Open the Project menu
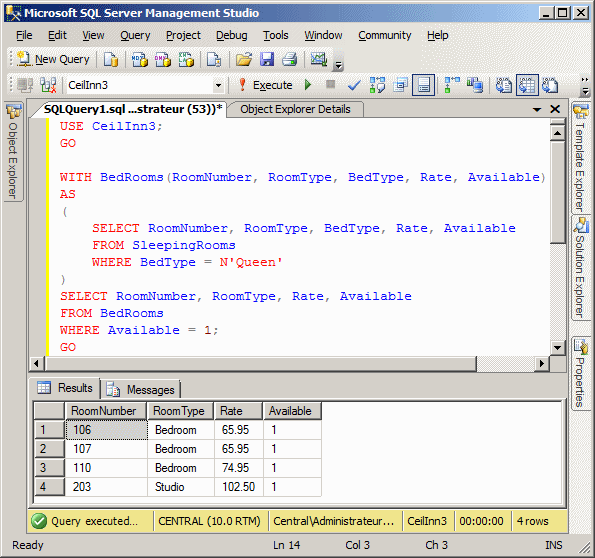 [x=183, y=35]
